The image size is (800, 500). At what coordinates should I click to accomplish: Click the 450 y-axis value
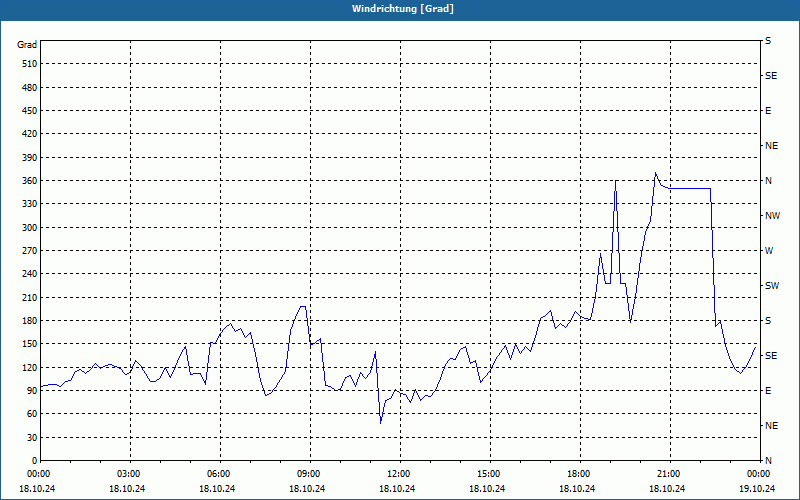(x=30, y=111)
